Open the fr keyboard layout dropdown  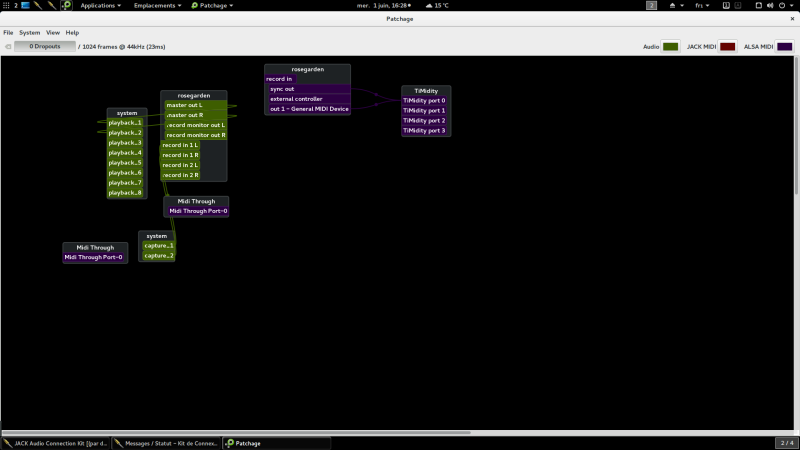pyautogui.click(x=702, y=5)
